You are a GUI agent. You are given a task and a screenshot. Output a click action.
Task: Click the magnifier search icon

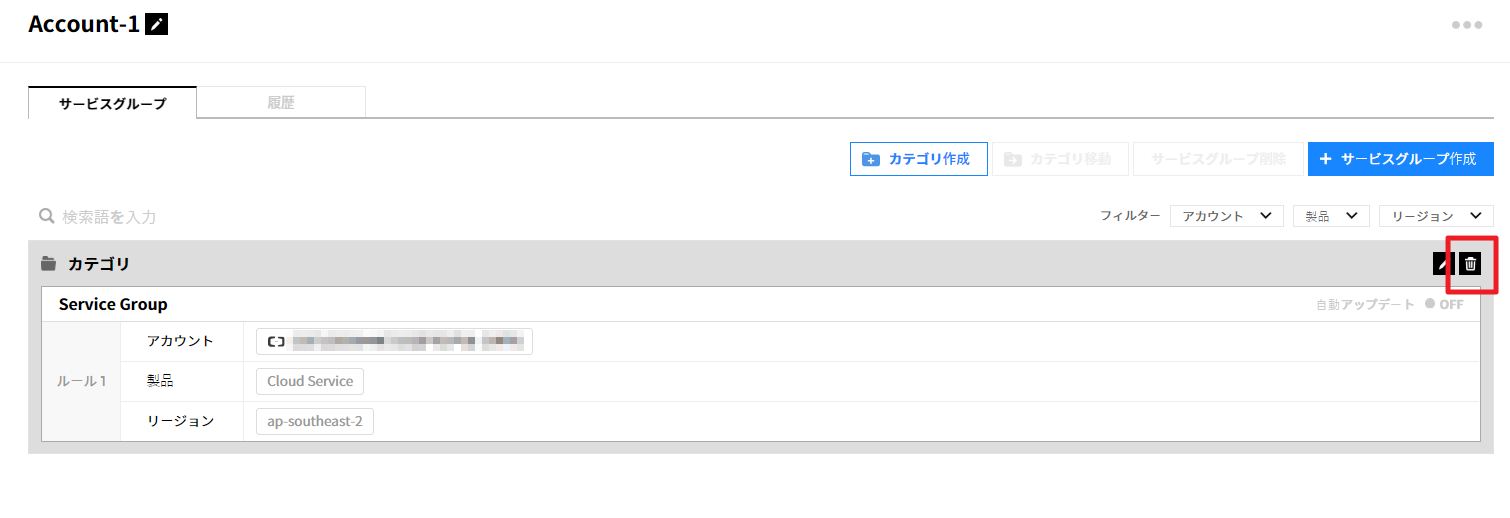[x=46, y=216]
